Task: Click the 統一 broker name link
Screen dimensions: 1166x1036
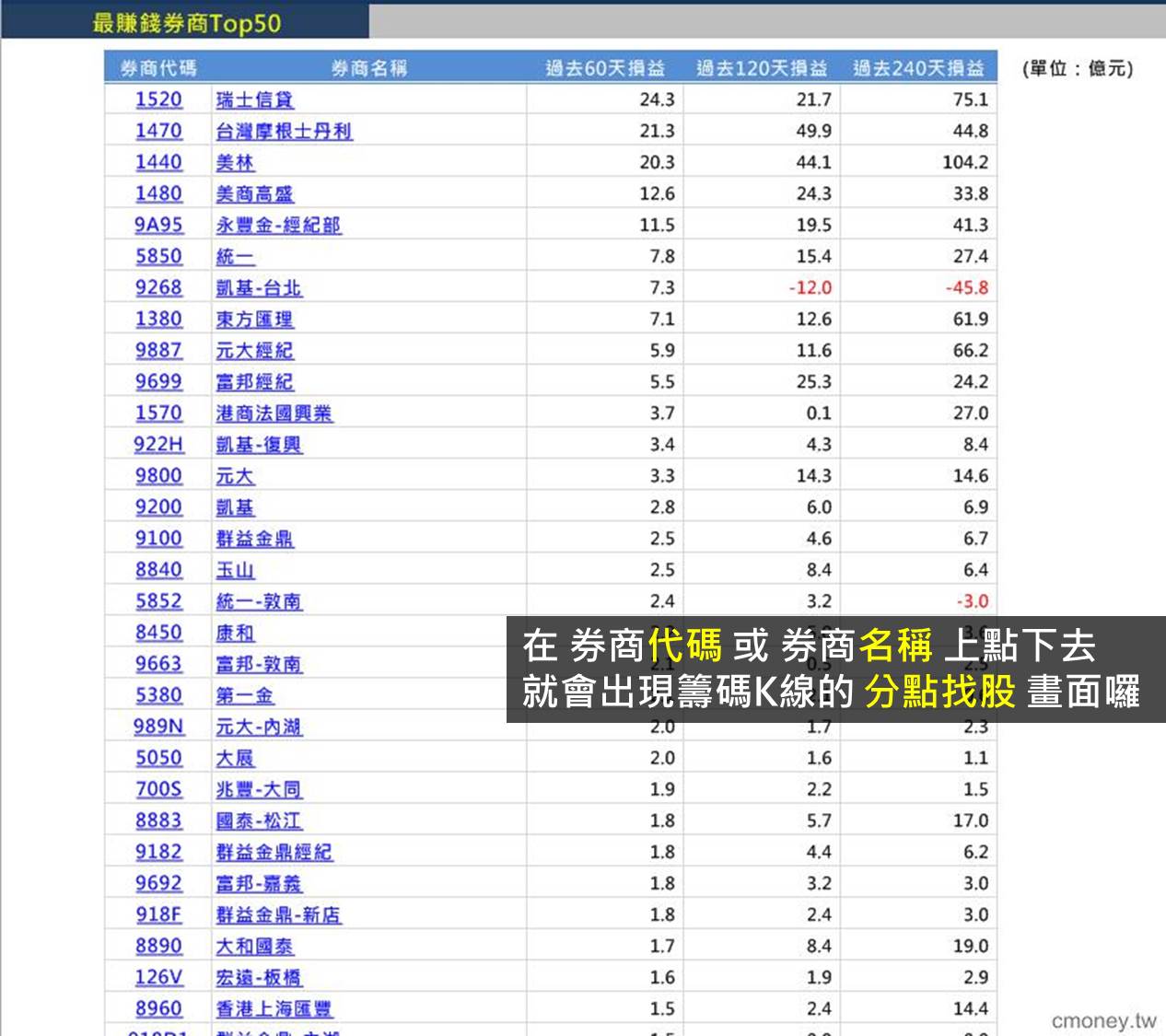Action: pos(235,257)
